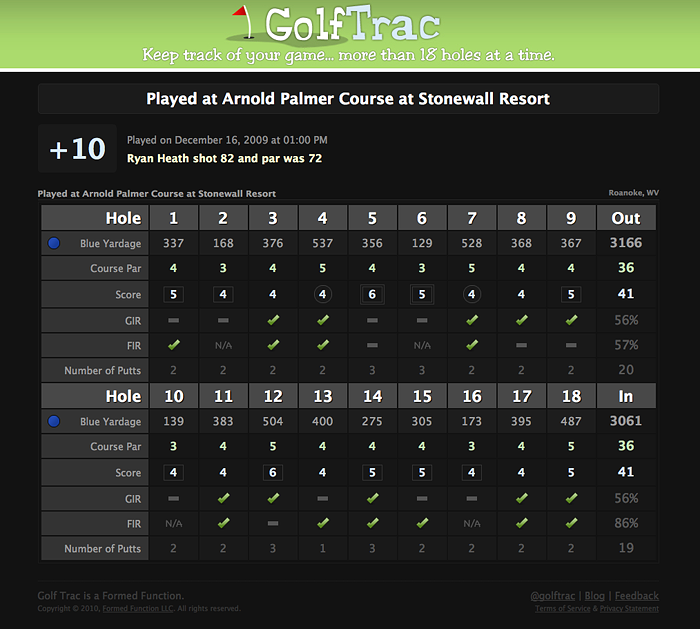
Task: Open the Blog link in footer
Action: pos(595,596)
